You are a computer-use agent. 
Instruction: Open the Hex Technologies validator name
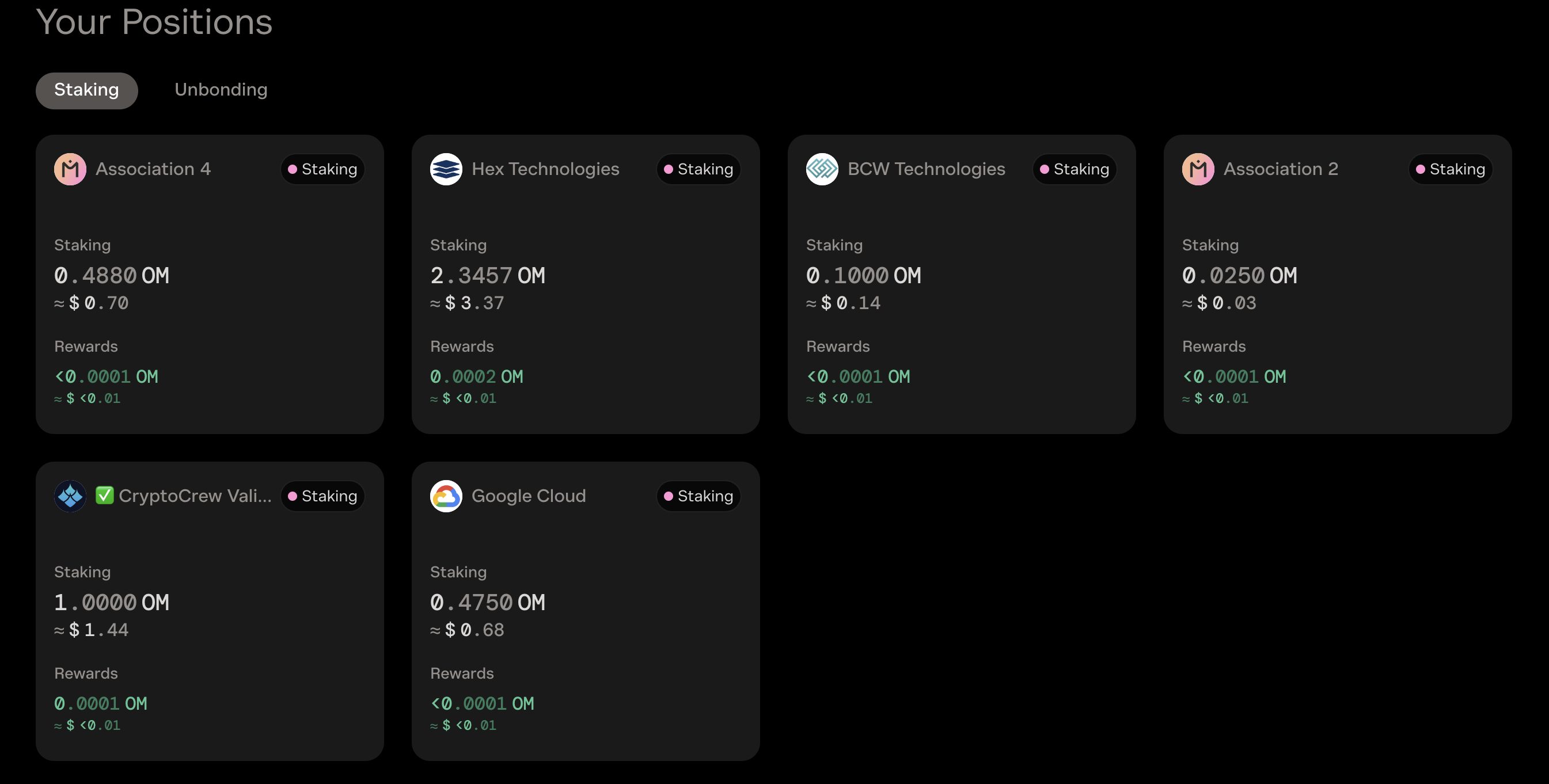coord(545,169)
